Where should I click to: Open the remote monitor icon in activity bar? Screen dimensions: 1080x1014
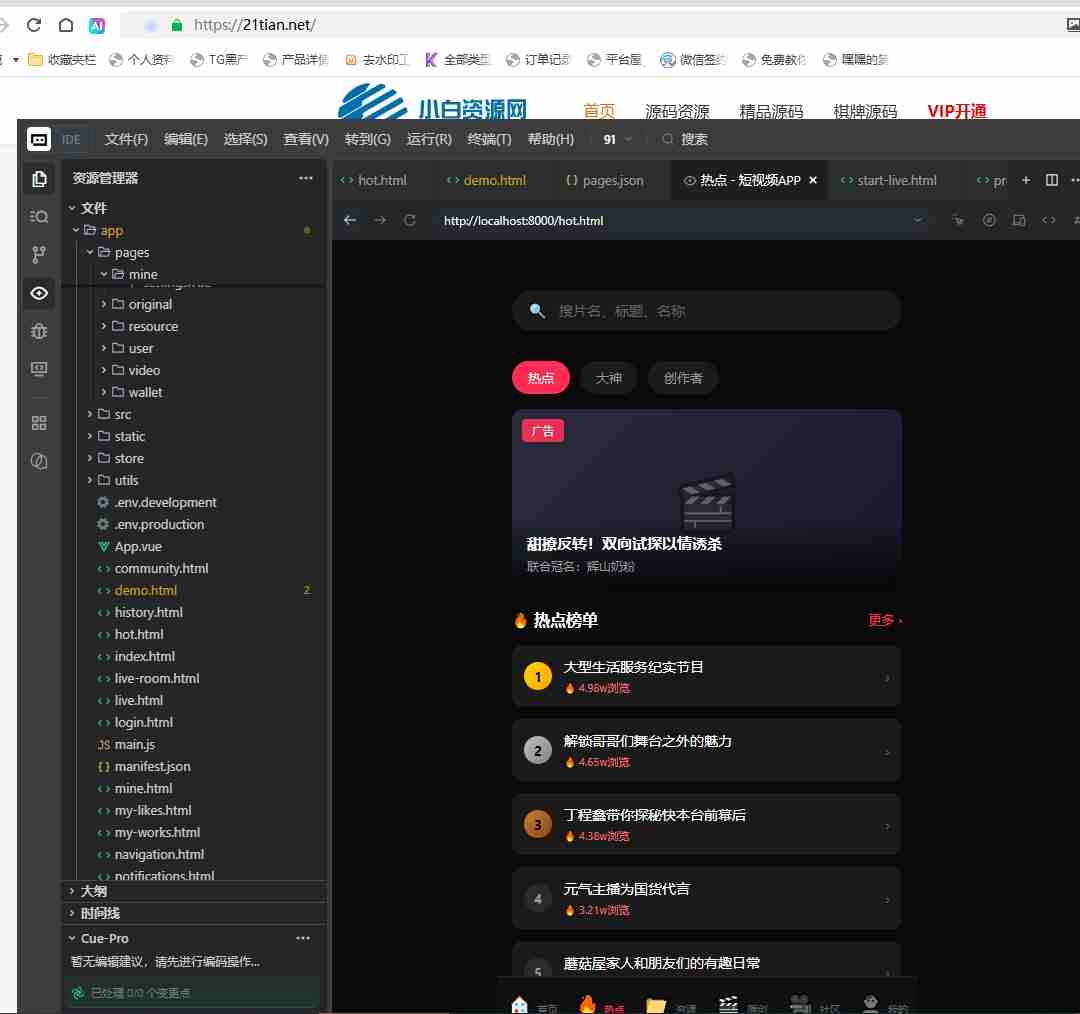pyautogui.click(x=39, y=369)
